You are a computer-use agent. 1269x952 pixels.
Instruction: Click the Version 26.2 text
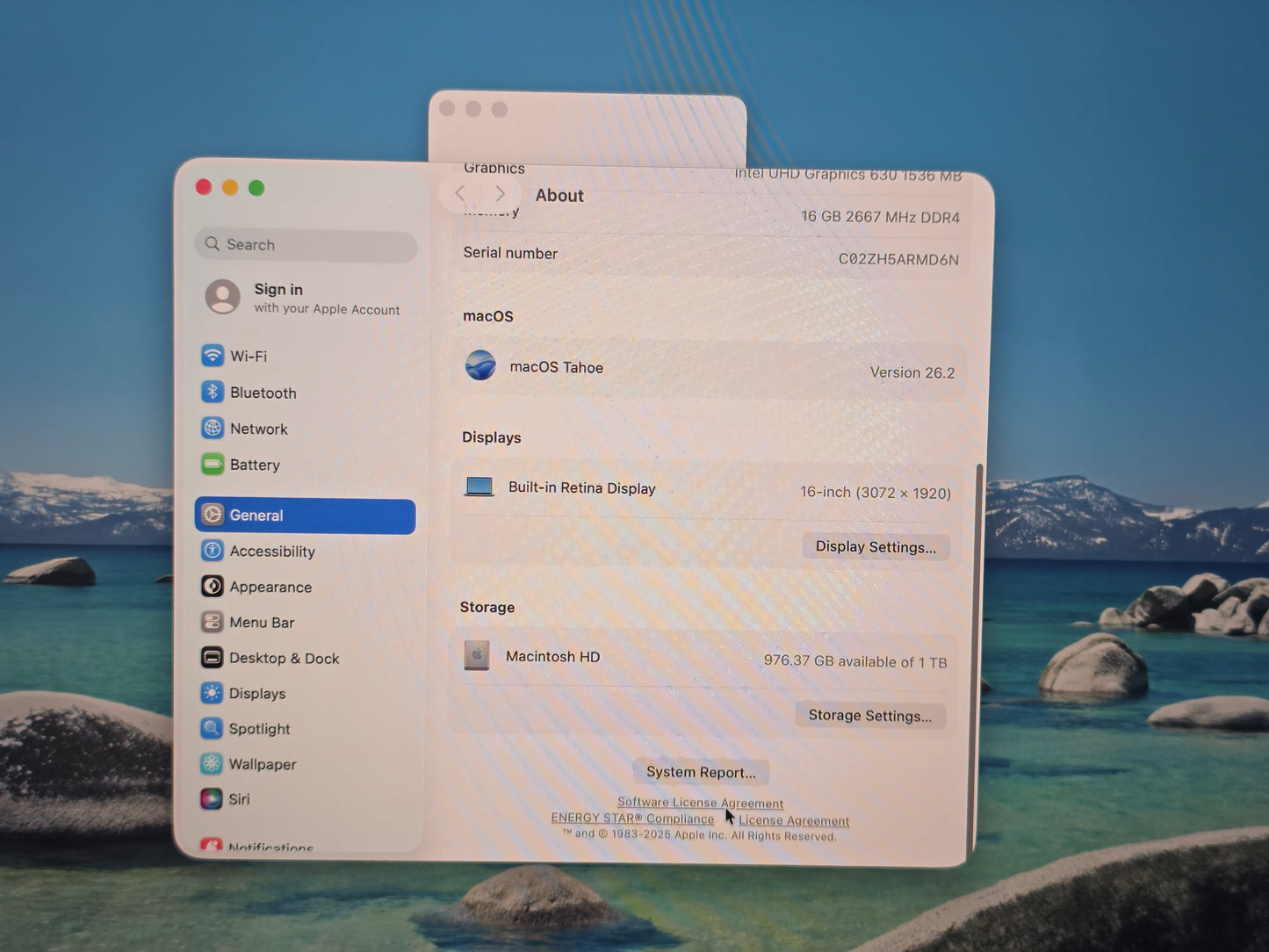click(x=912, y=372)
